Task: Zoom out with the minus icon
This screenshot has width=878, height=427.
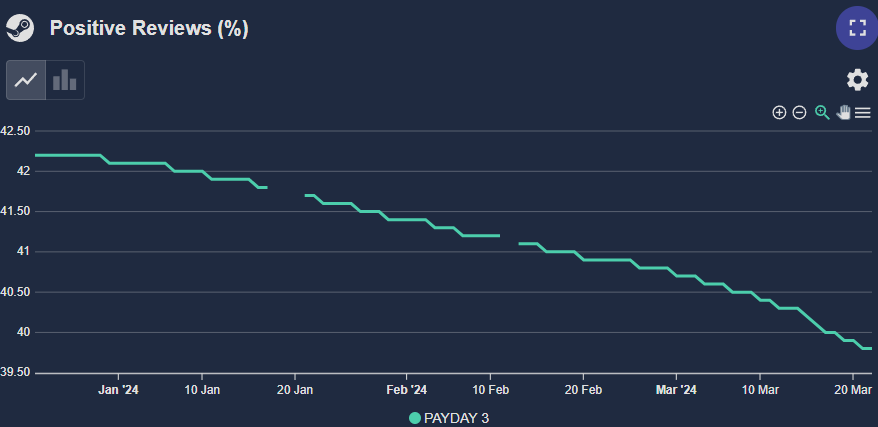Action: [x=800, y=112]
